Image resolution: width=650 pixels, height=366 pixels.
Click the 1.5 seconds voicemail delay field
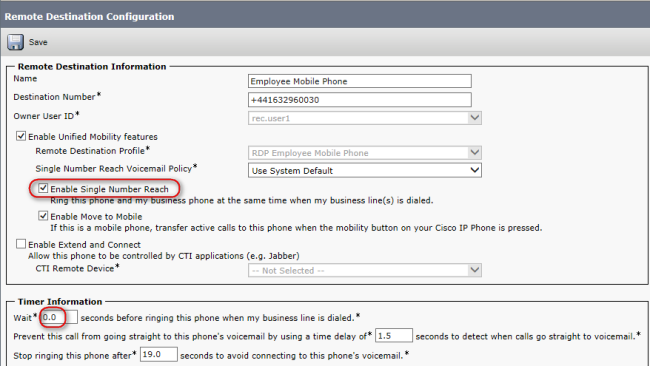coord(394,335)
